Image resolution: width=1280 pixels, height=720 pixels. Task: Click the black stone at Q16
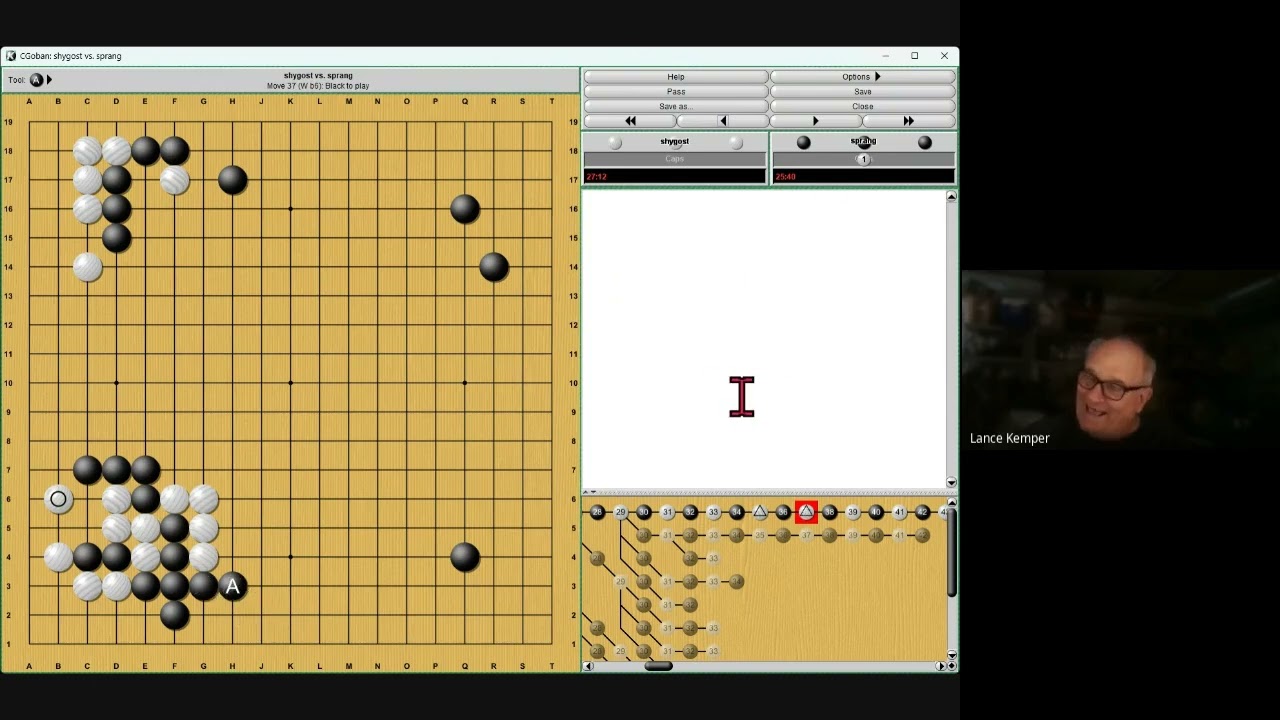tap(464, 209)
